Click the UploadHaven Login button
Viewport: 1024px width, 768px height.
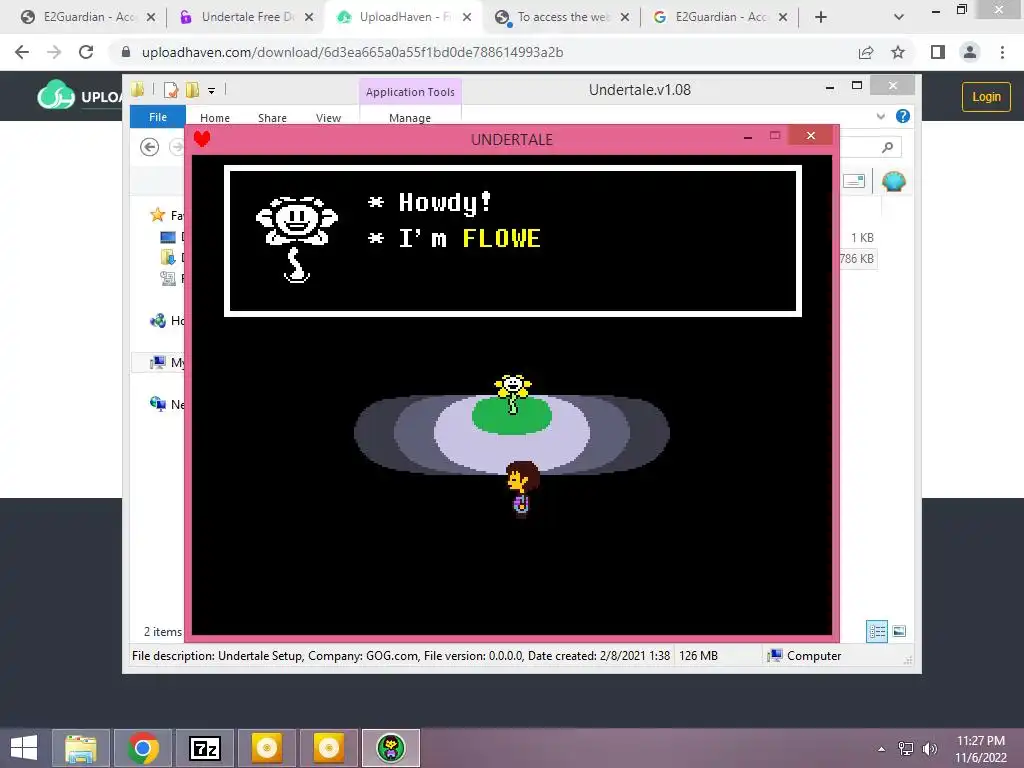pos(986,97)
